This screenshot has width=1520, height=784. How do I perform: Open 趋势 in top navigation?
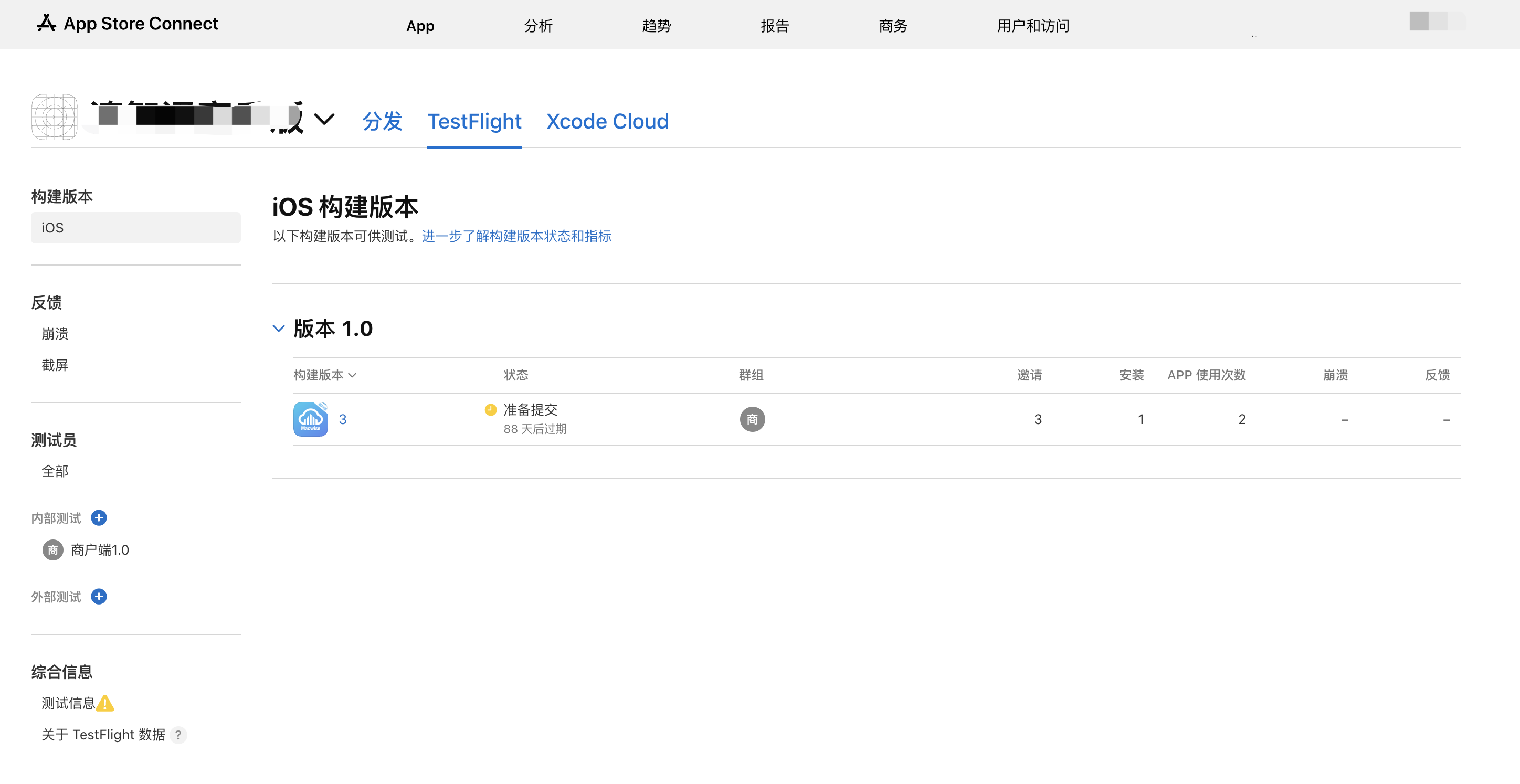[x=656, y=25]
